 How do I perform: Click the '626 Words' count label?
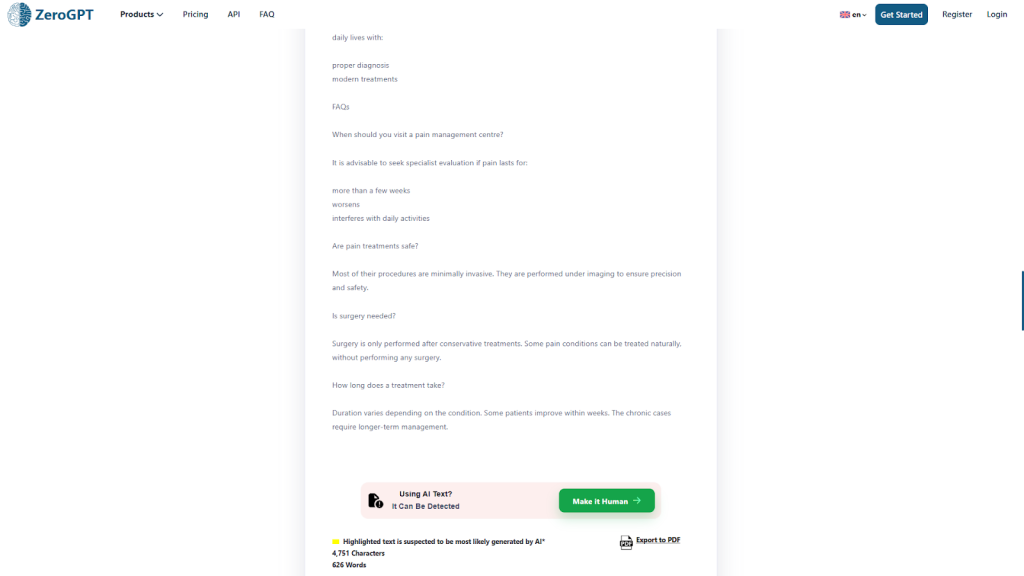pos(349,565)
